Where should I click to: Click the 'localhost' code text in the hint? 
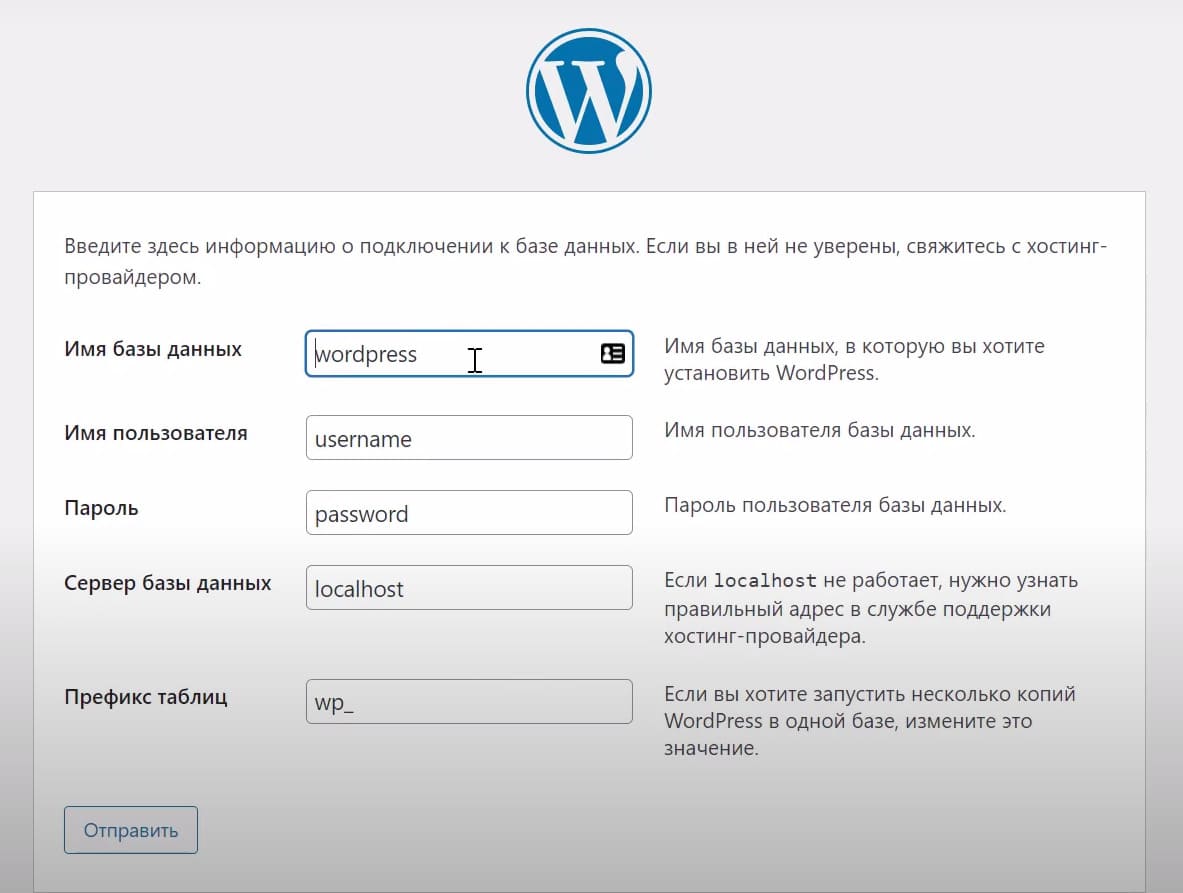[x=764, y=581]
